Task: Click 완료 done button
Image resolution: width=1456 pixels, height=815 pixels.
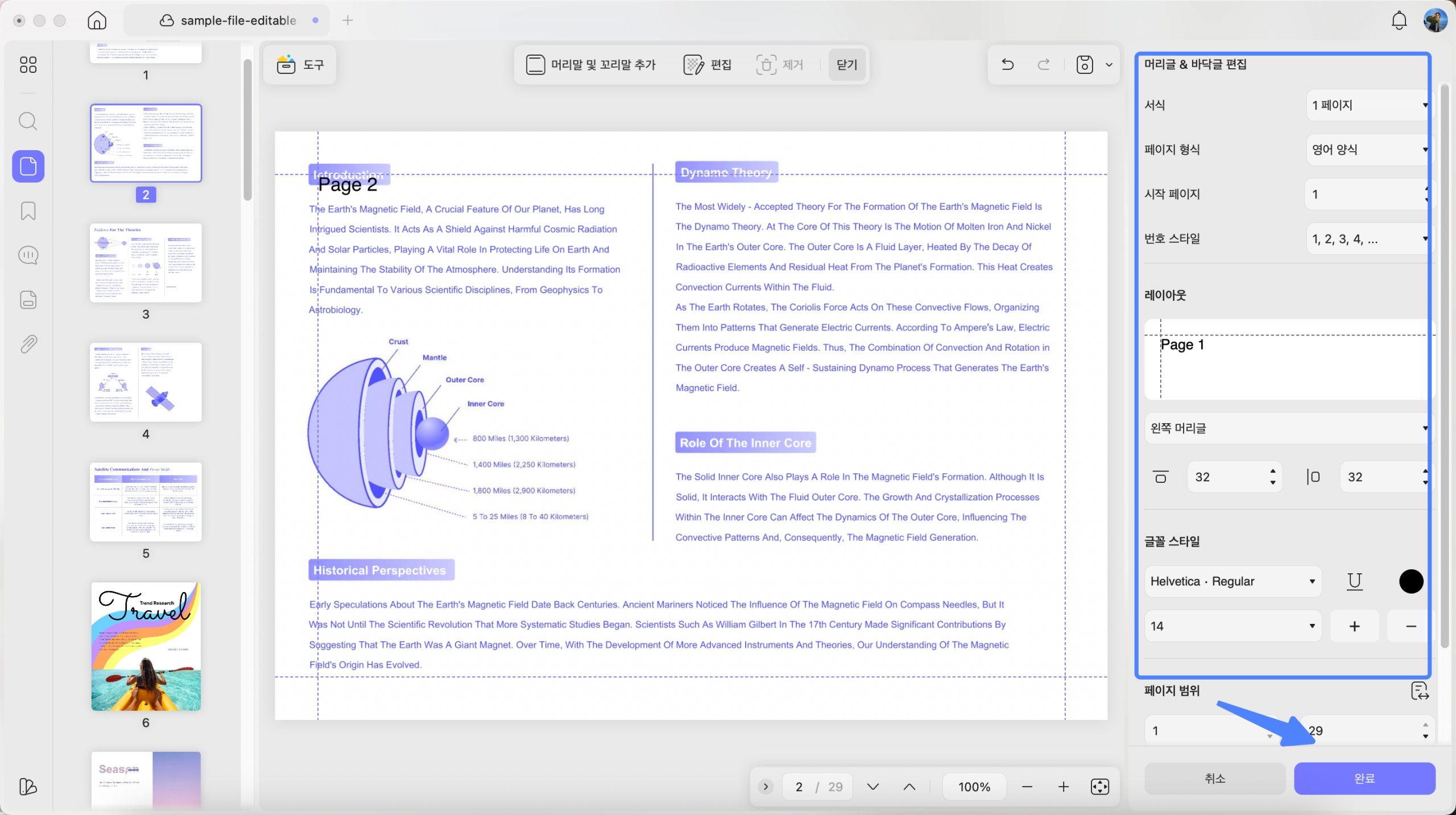Action: pos(1364,779)
